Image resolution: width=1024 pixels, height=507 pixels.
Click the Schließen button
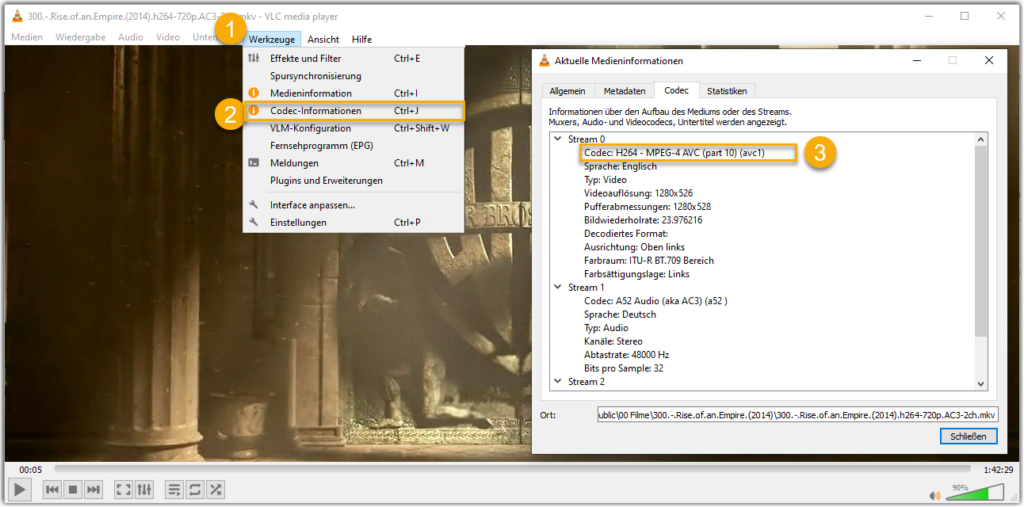tap(969, 437)
